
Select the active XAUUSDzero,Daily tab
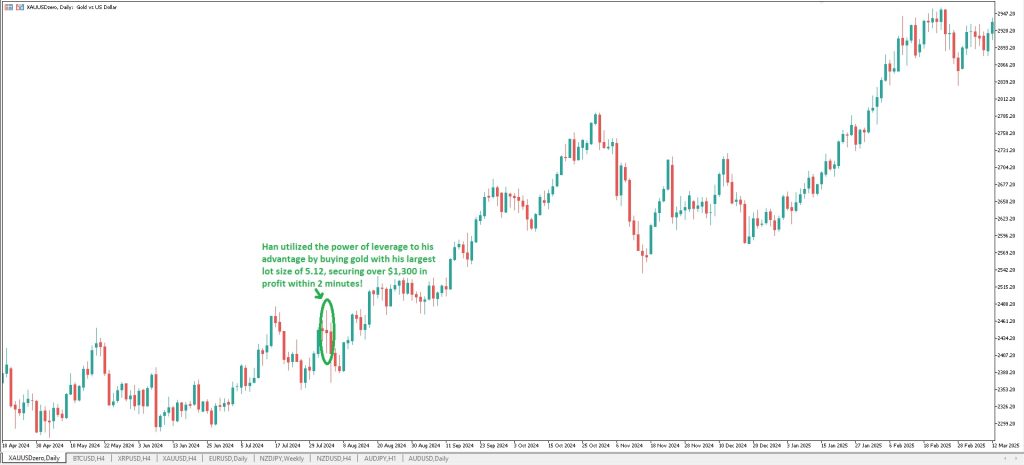click(34, 458)
